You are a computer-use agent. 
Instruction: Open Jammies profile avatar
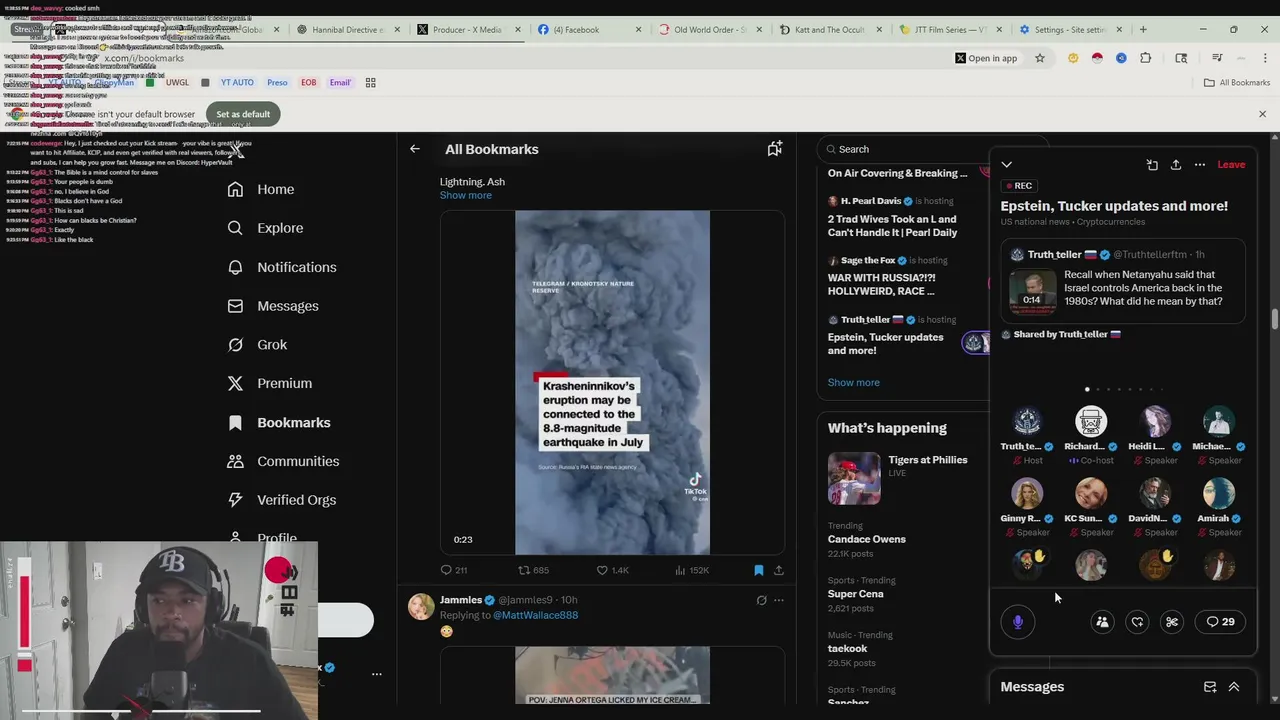(421, 606)
